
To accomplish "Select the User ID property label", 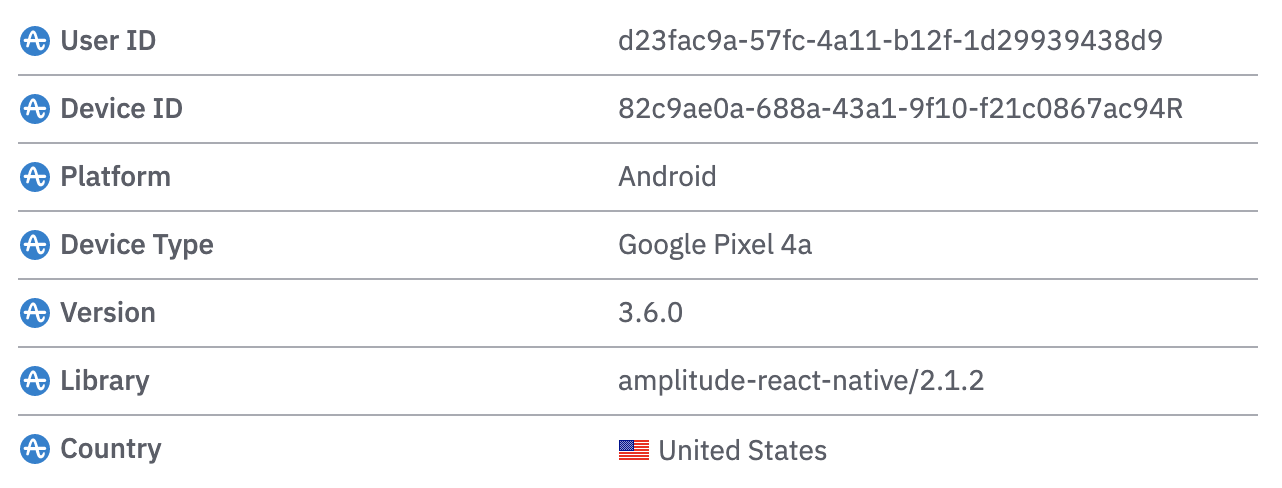I will tap(108, 41).
